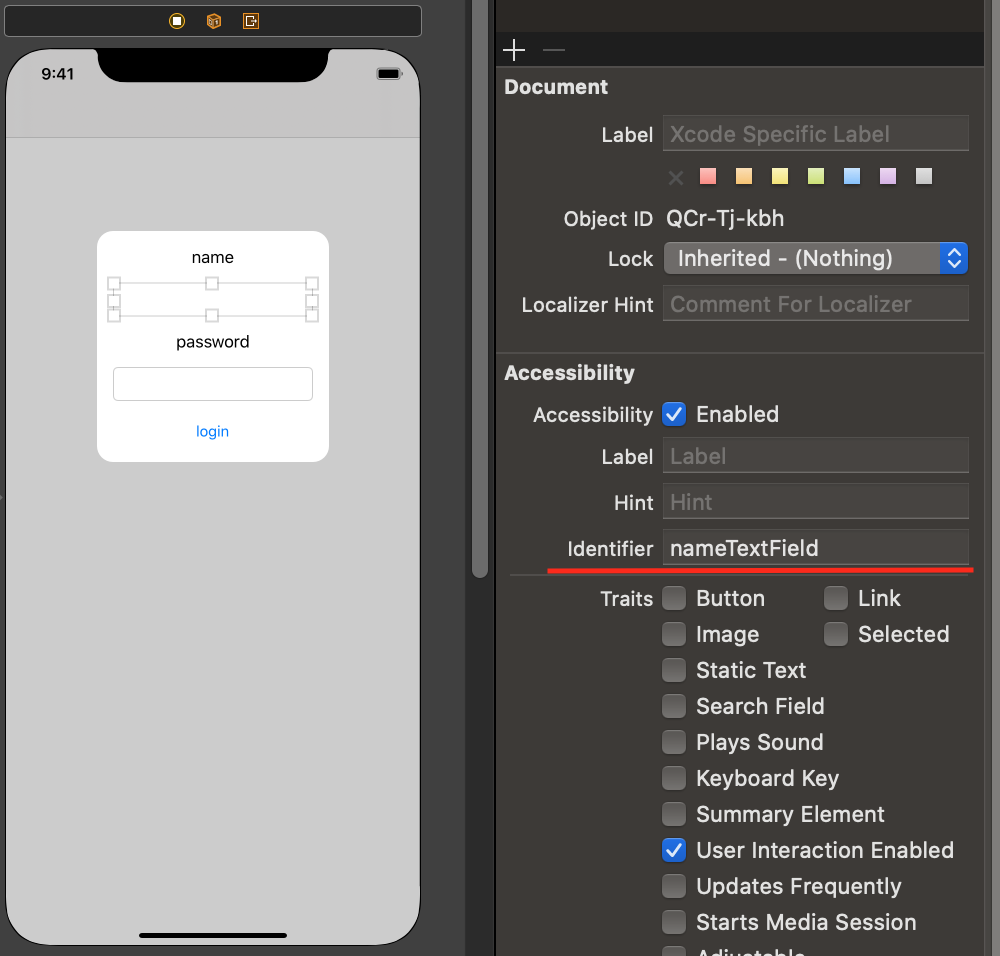Open the Lock dropdown menu
Screen dimensions: 1000x956
click(815, 258)
